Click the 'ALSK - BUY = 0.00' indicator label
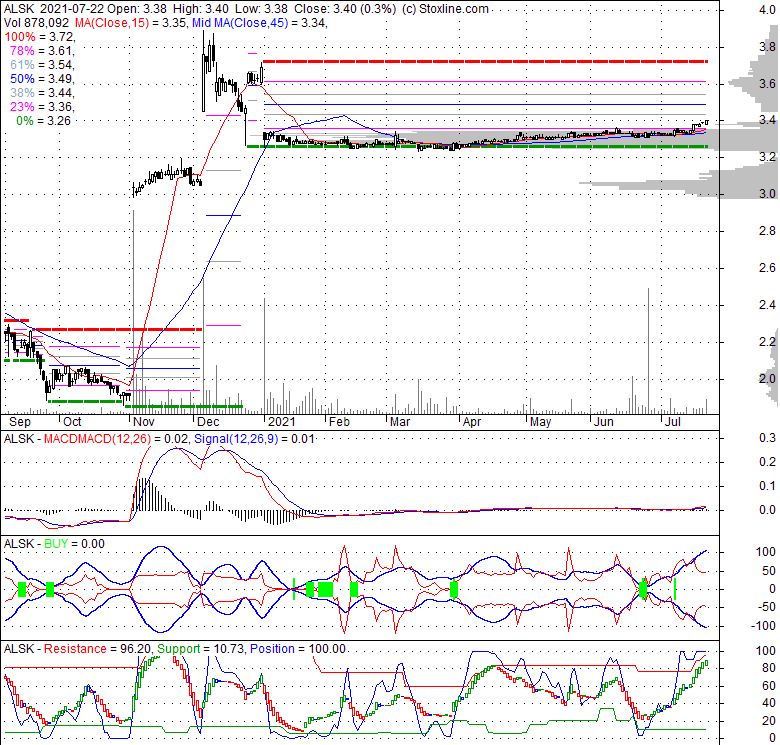This screenshot has width=780, height=745. pos(54,544)
